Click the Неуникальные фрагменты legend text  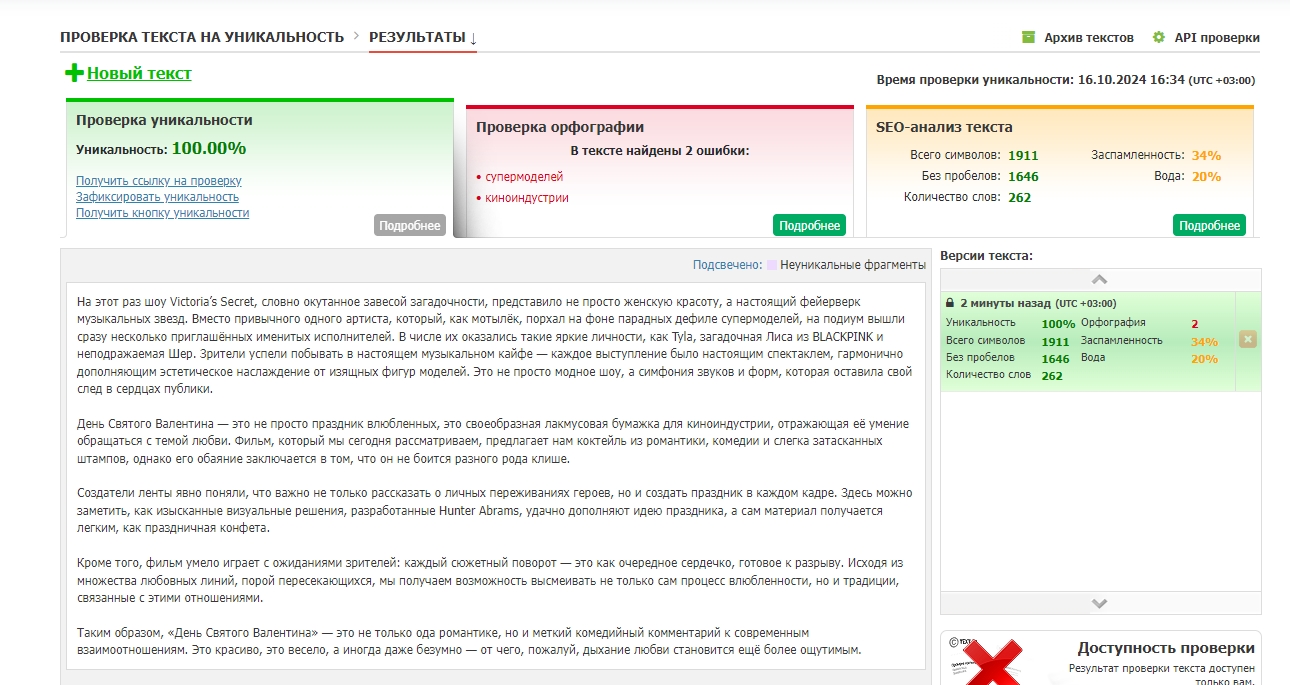(x=853, y=265)
